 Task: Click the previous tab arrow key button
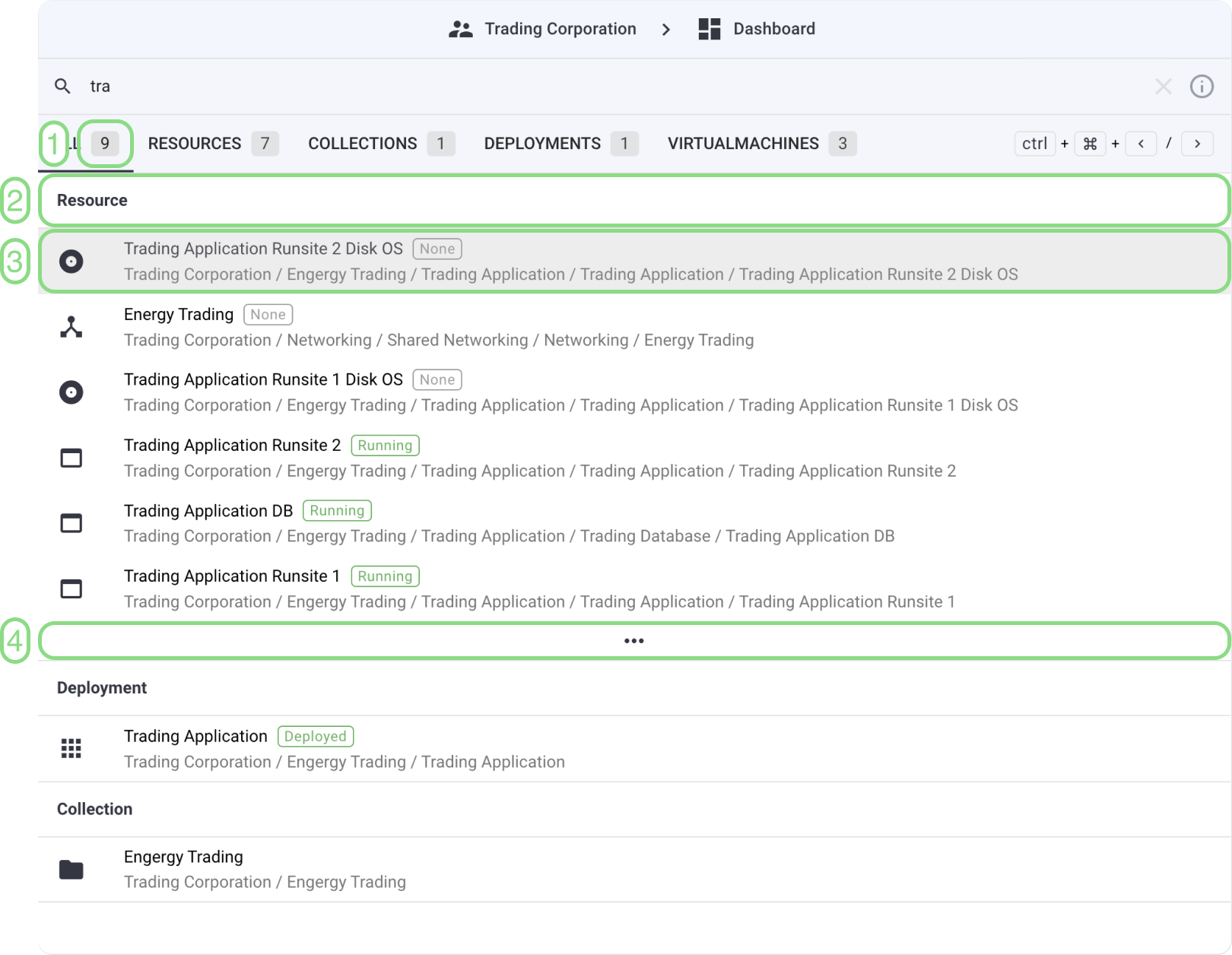tap(1140, 144)
